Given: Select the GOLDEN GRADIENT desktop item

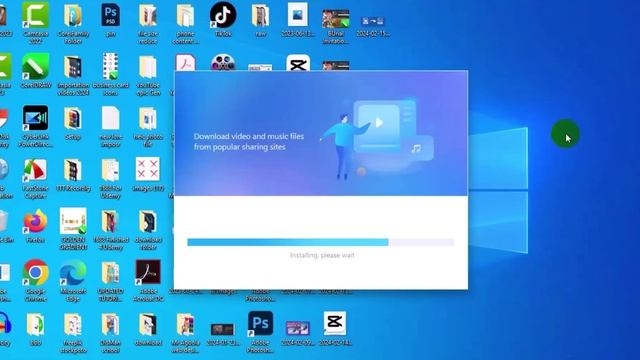Looking at the screenshot, I should 73,221.
